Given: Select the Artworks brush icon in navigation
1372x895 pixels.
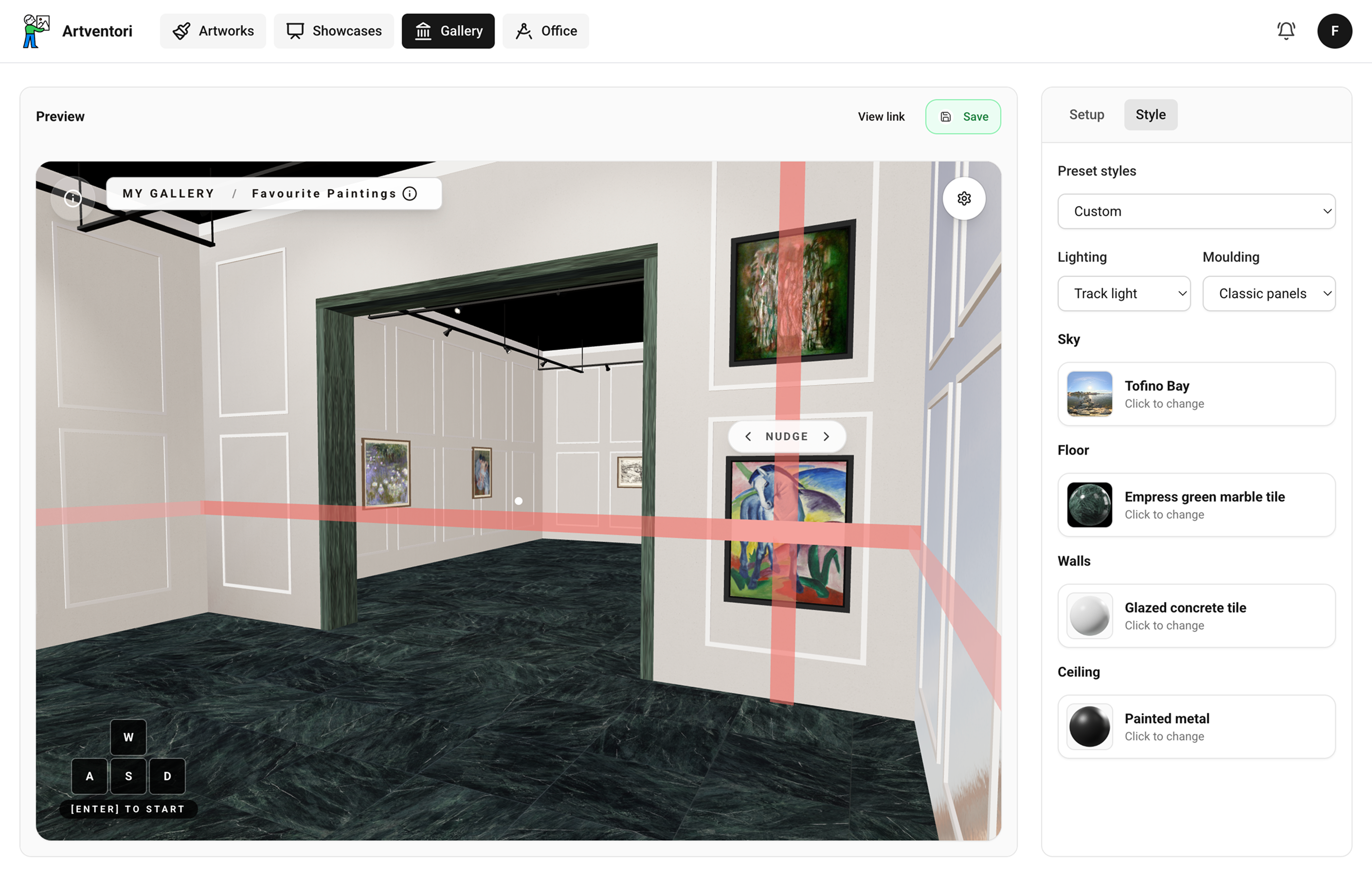Looking at the screenshot, I should click(x=181, y=31).
